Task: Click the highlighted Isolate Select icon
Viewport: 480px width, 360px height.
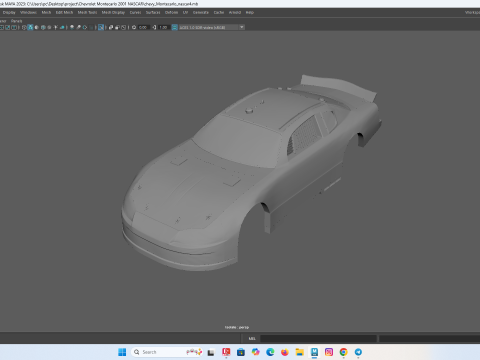Action: 101,27
